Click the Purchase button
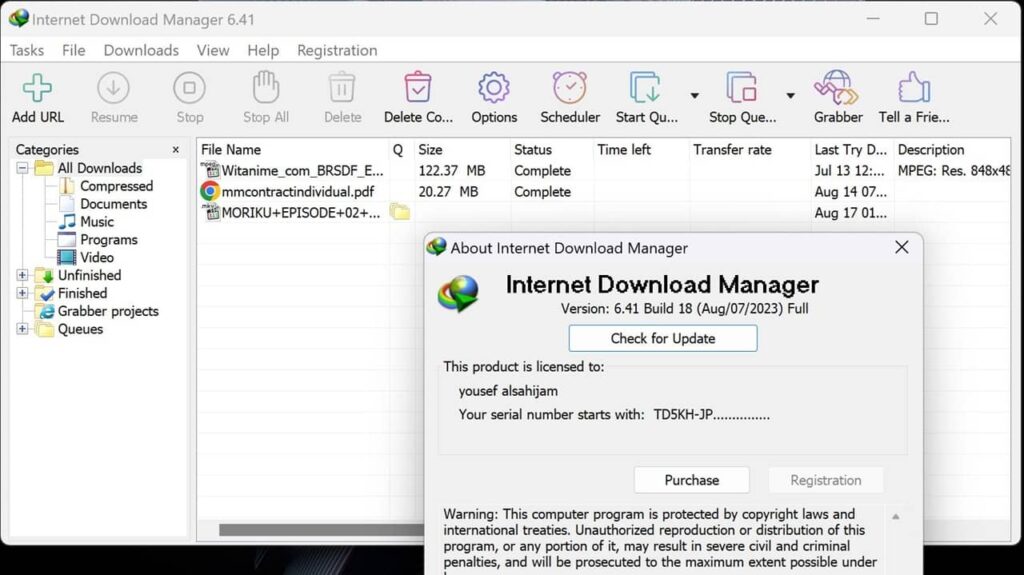 pos(692,480)
